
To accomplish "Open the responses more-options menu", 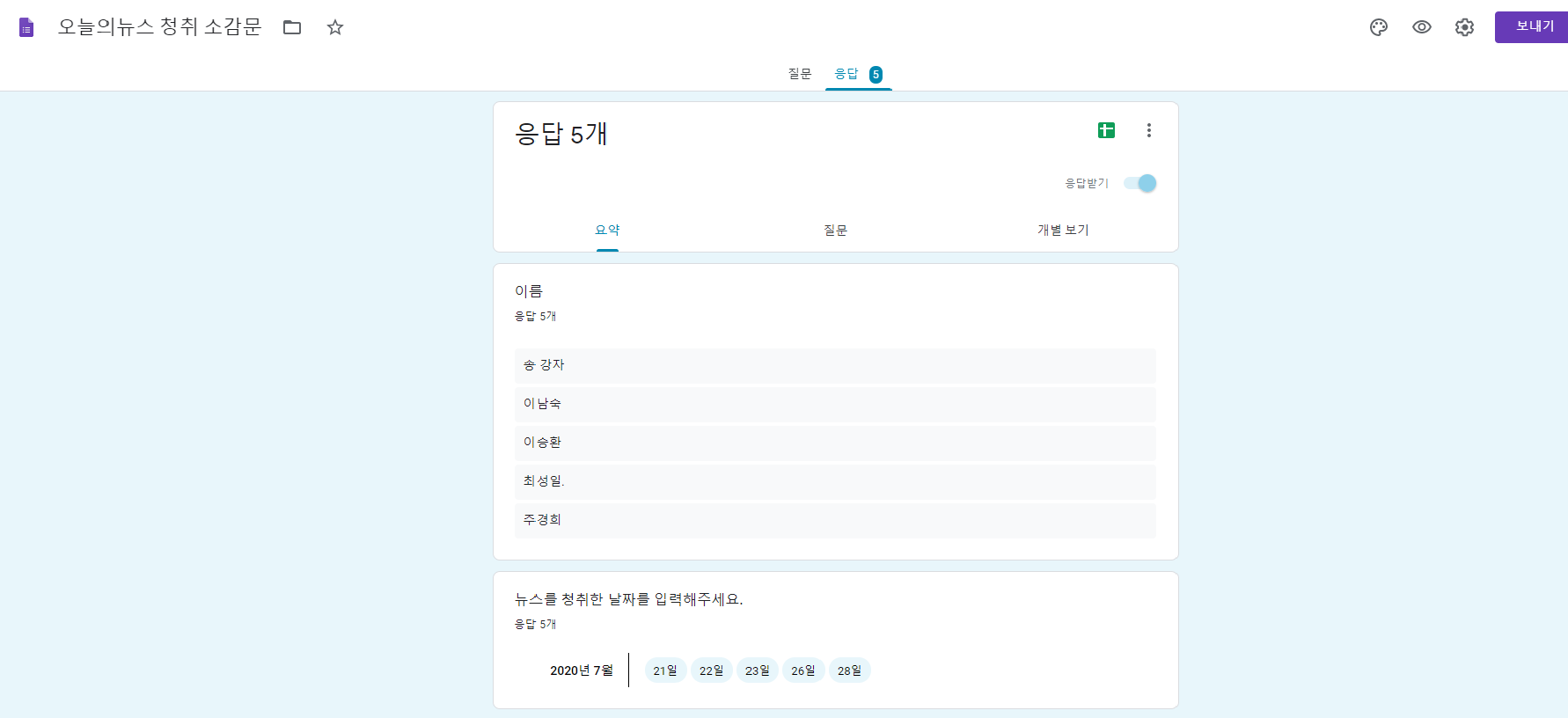I will pos(1148,130).
